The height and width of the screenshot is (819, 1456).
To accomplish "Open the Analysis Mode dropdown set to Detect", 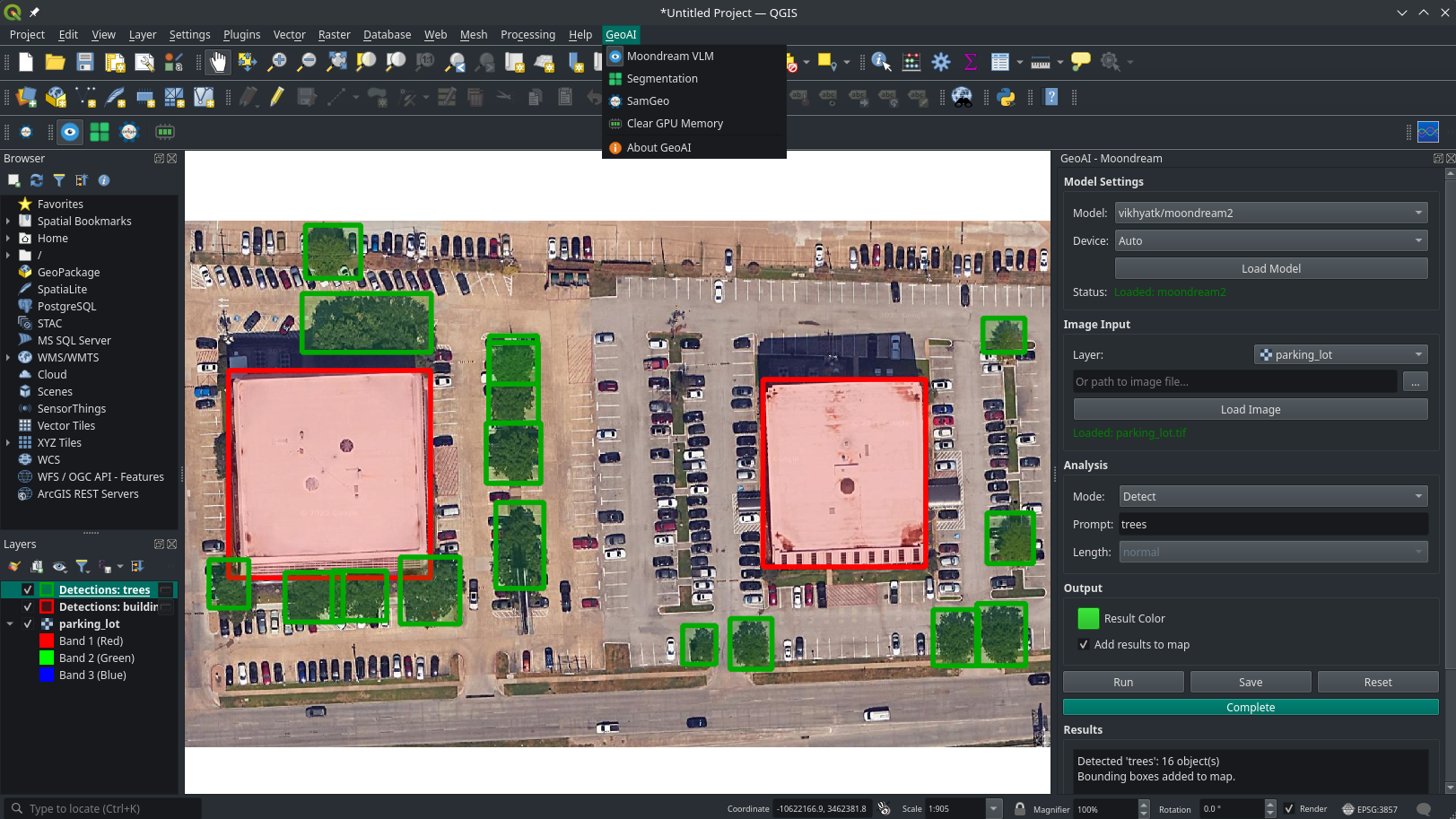I will tap(1271, 497).
